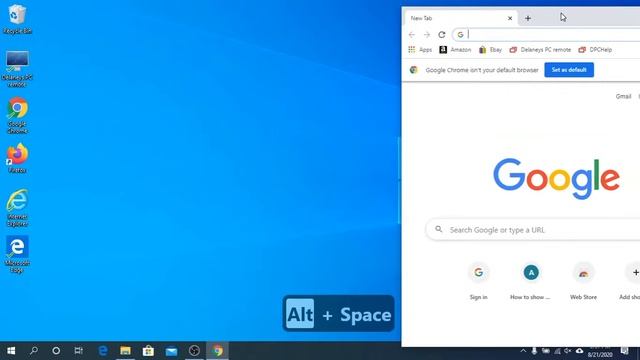Open the Action Center notifications icon
Screen dimensions: 640x360
[x=624, y=351]
